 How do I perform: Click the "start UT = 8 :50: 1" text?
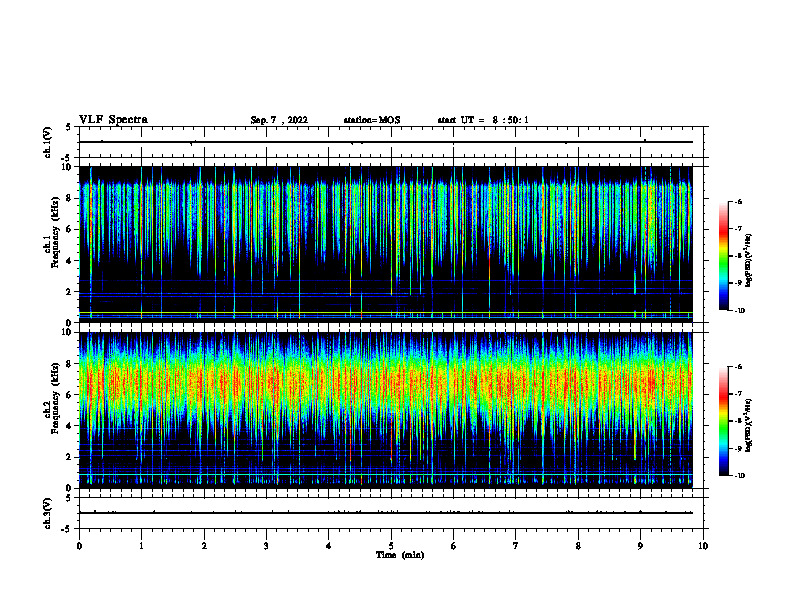tap(483, 120)
